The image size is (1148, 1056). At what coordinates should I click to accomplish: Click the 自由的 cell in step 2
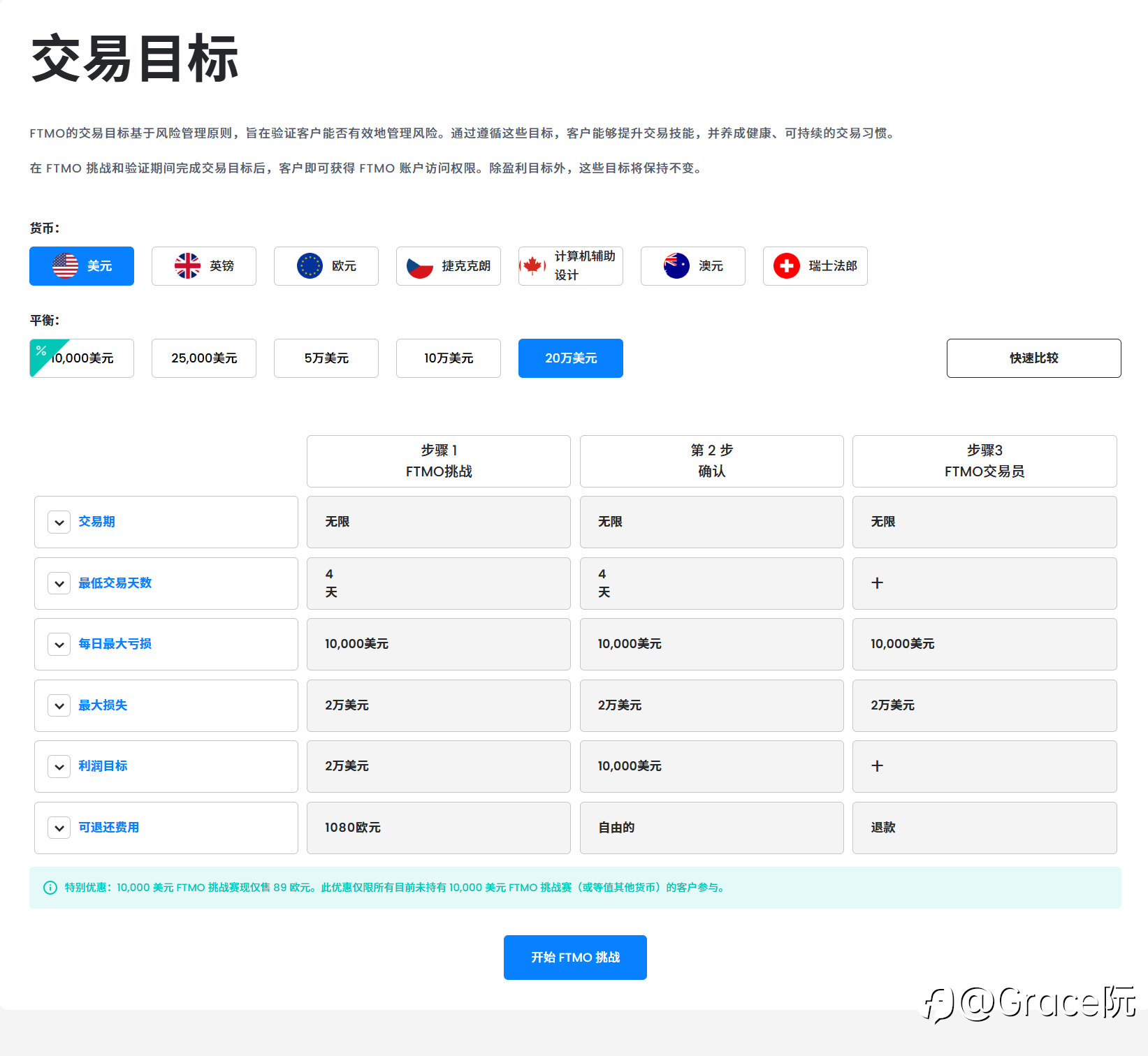point(712,828)
